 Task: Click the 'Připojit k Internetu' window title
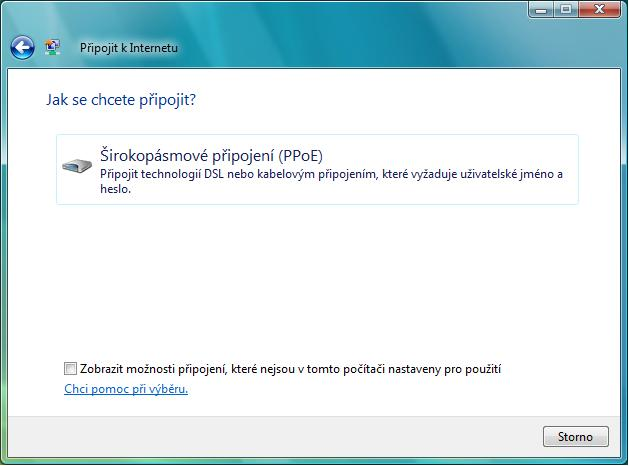click(x=130, y=47)
